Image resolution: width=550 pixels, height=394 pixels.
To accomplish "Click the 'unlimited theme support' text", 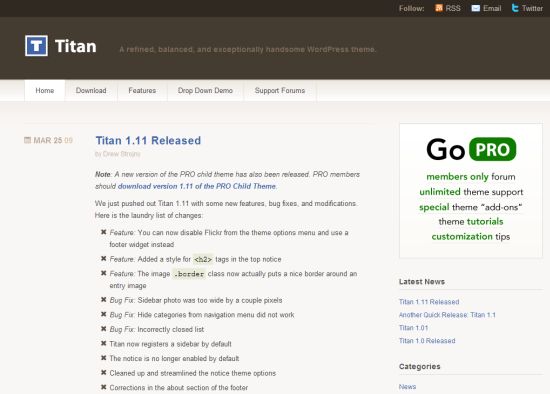I will point(471,192).
